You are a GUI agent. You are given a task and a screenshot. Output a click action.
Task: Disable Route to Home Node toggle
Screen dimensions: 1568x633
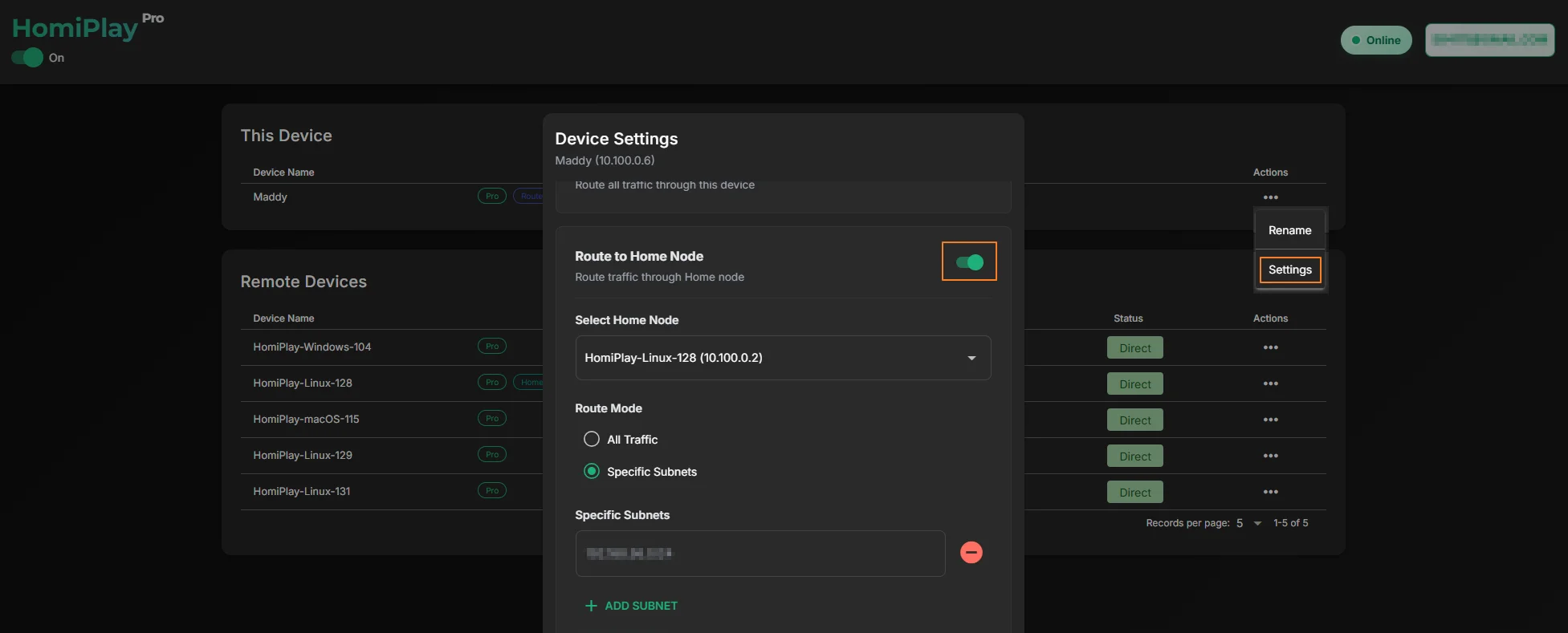point(969,262)
